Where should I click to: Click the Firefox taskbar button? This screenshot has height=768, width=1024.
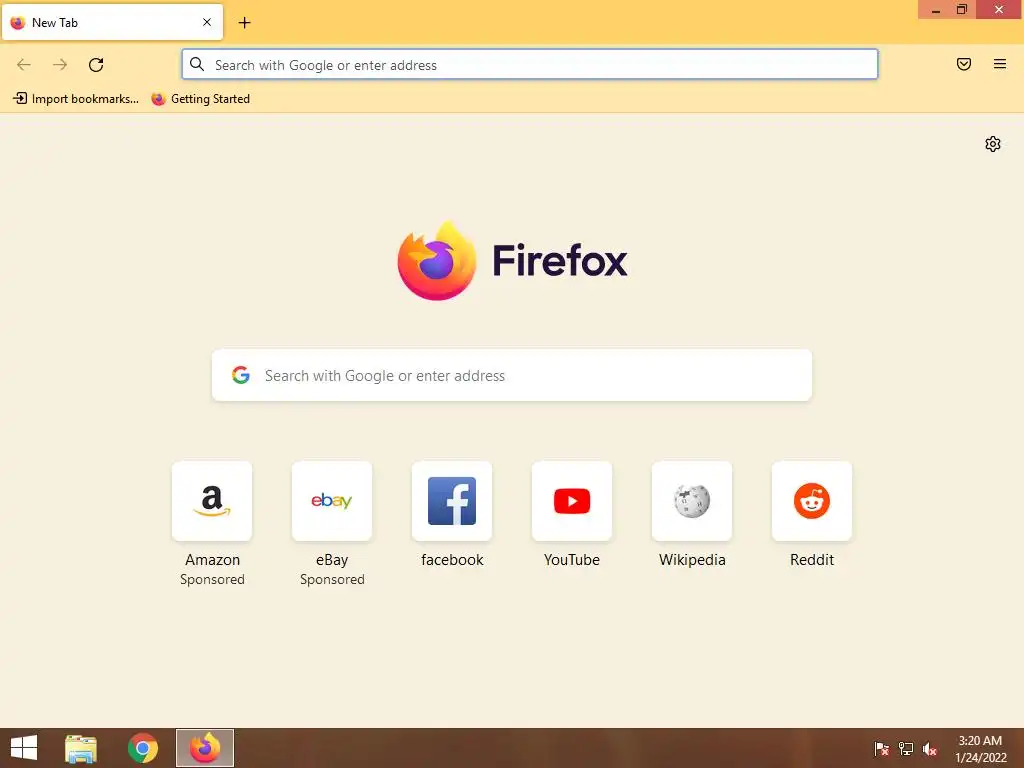[205, 748]
